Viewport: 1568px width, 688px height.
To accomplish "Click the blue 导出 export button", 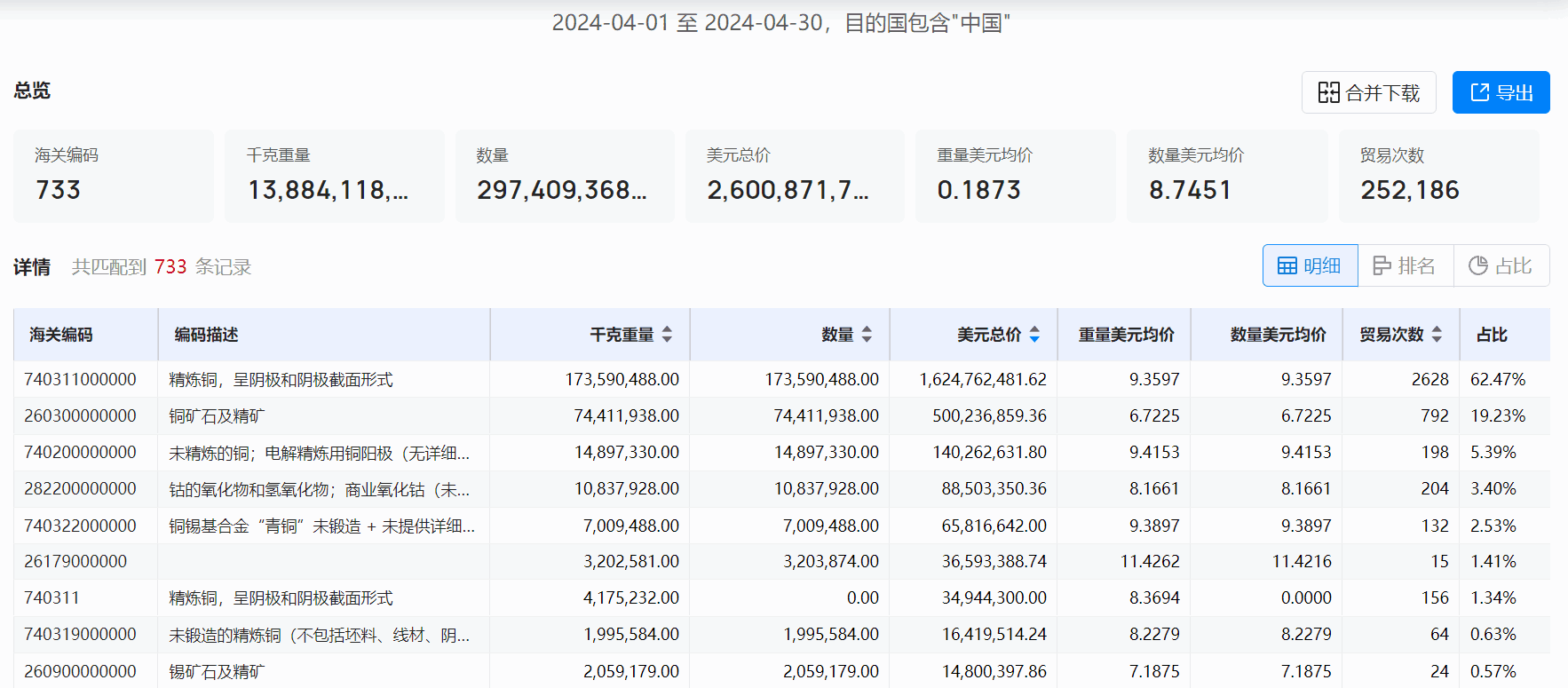I will click(x=1501, y=92).
